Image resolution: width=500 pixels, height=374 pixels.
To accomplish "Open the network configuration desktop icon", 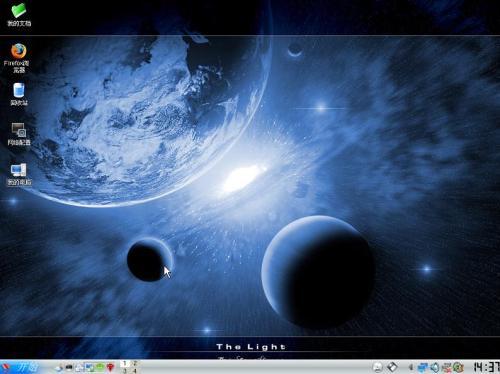I will tap(19, 130).
